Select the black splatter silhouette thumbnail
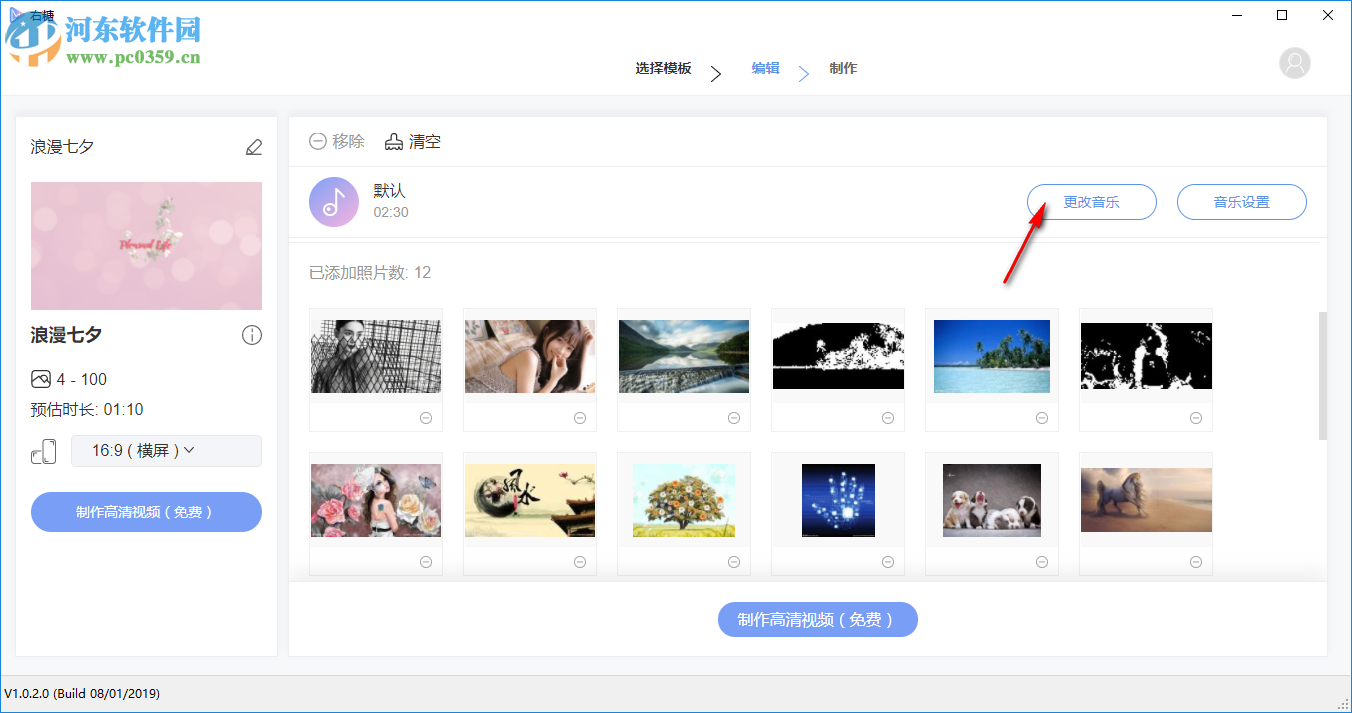This screenshot has width=1352, height=713. click(1146, 356)
